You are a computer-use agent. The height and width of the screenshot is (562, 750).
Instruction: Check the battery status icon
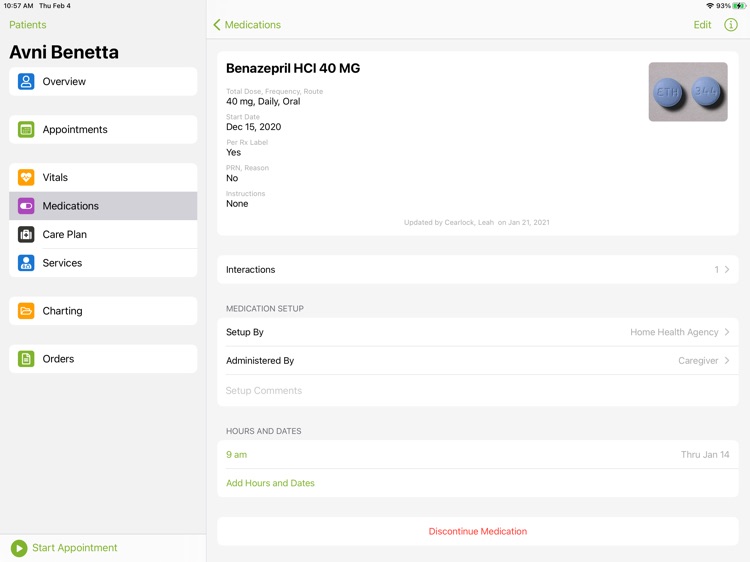[739, 6]
